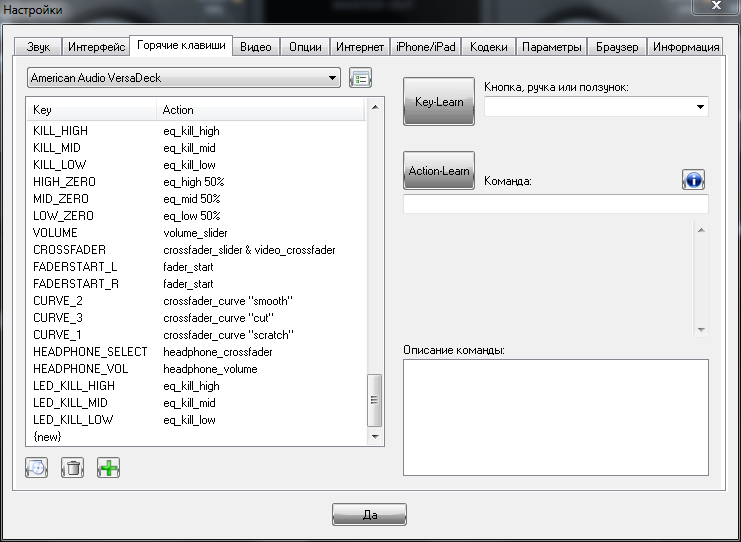Select the LED_KILL_LOW row
Viewport: 741px width, 542px height.
(x=196, y=420)
